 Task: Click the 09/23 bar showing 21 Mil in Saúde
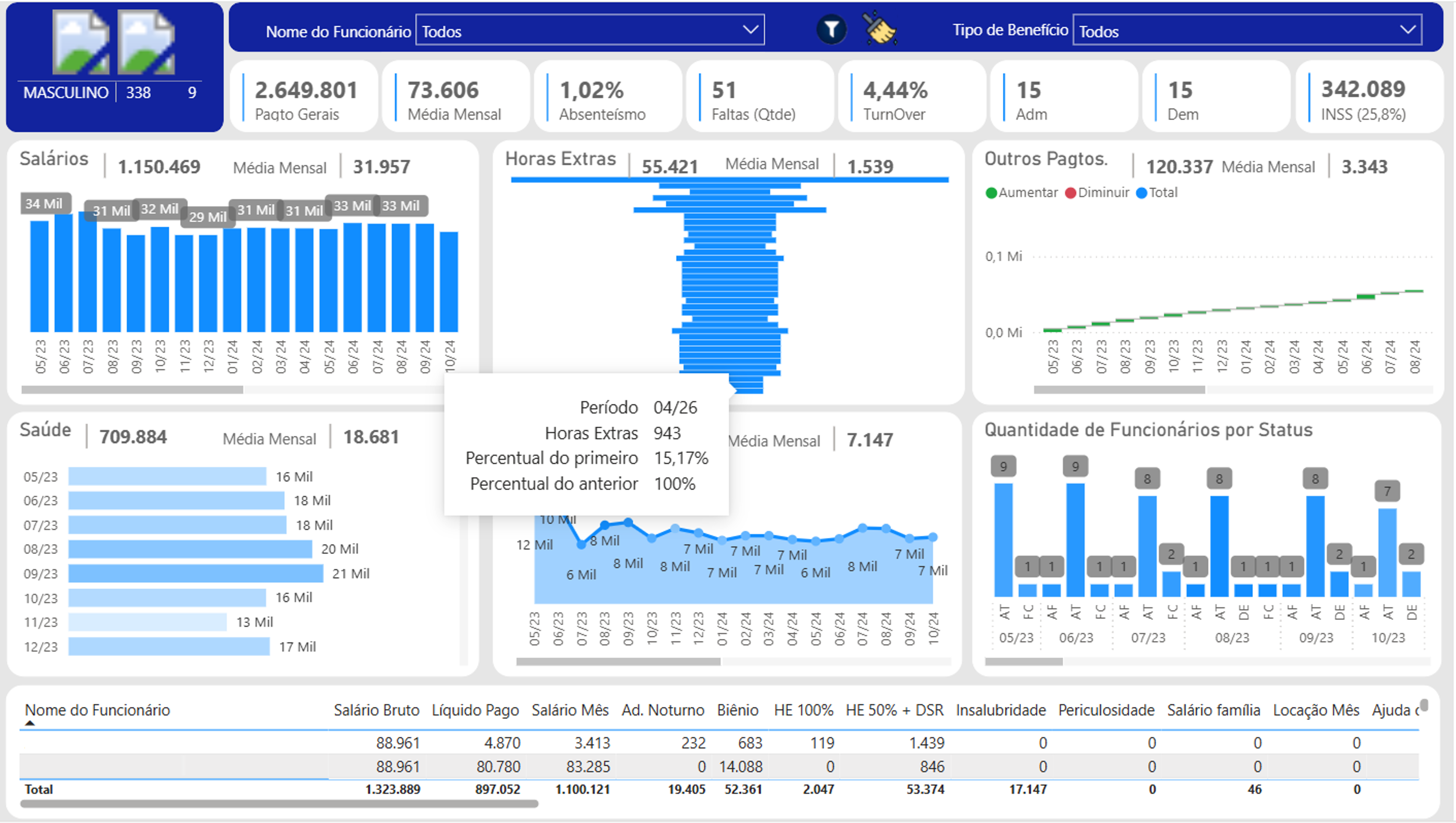tap(196, 573)
